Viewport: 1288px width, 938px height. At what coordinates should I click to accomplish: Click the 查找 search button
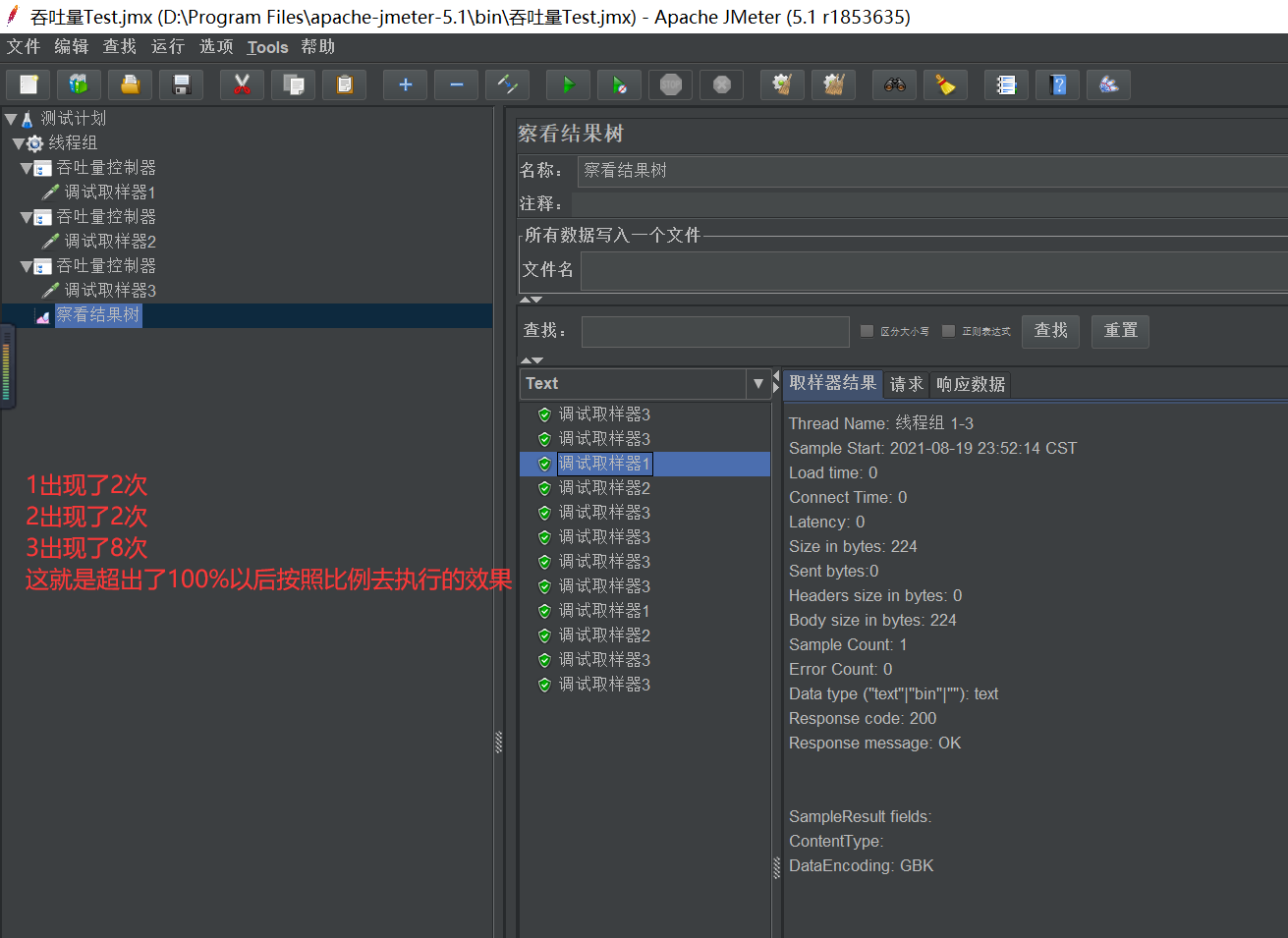coord(1050,332)
